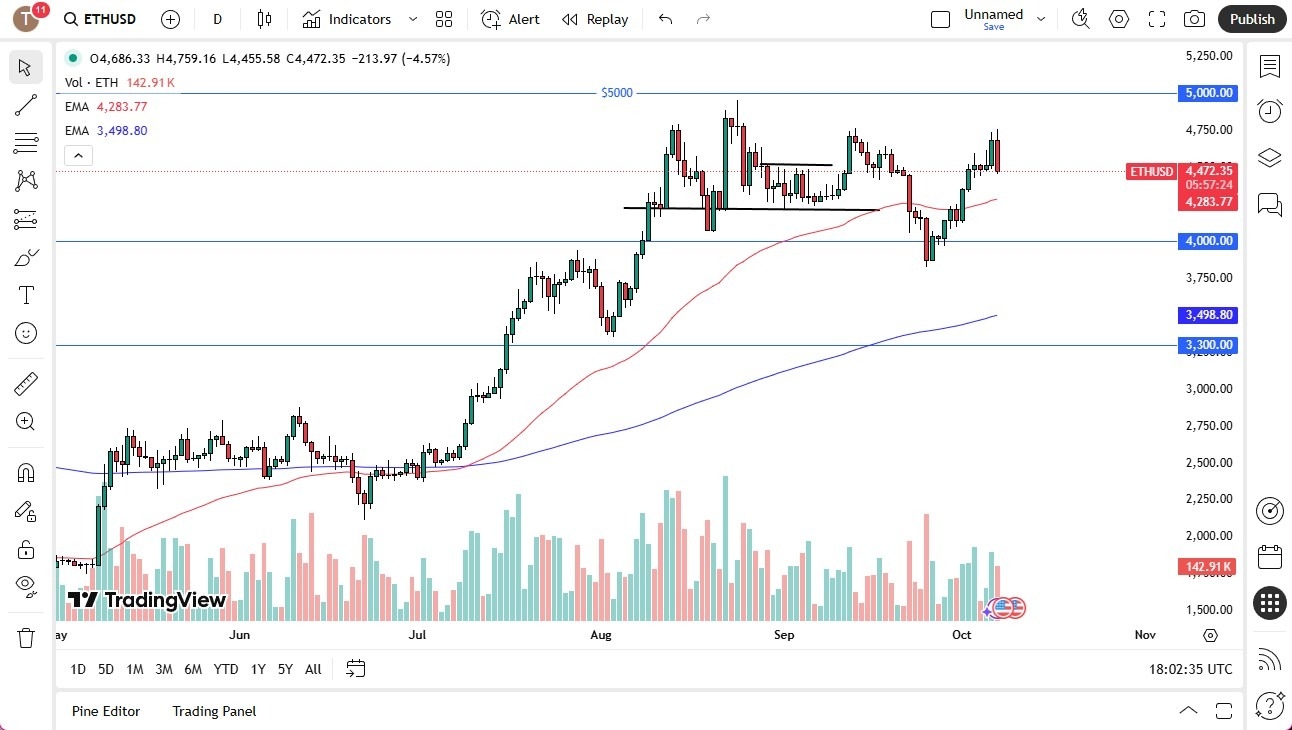Expand the Unnamed layout dropdown

(1041, 17)
